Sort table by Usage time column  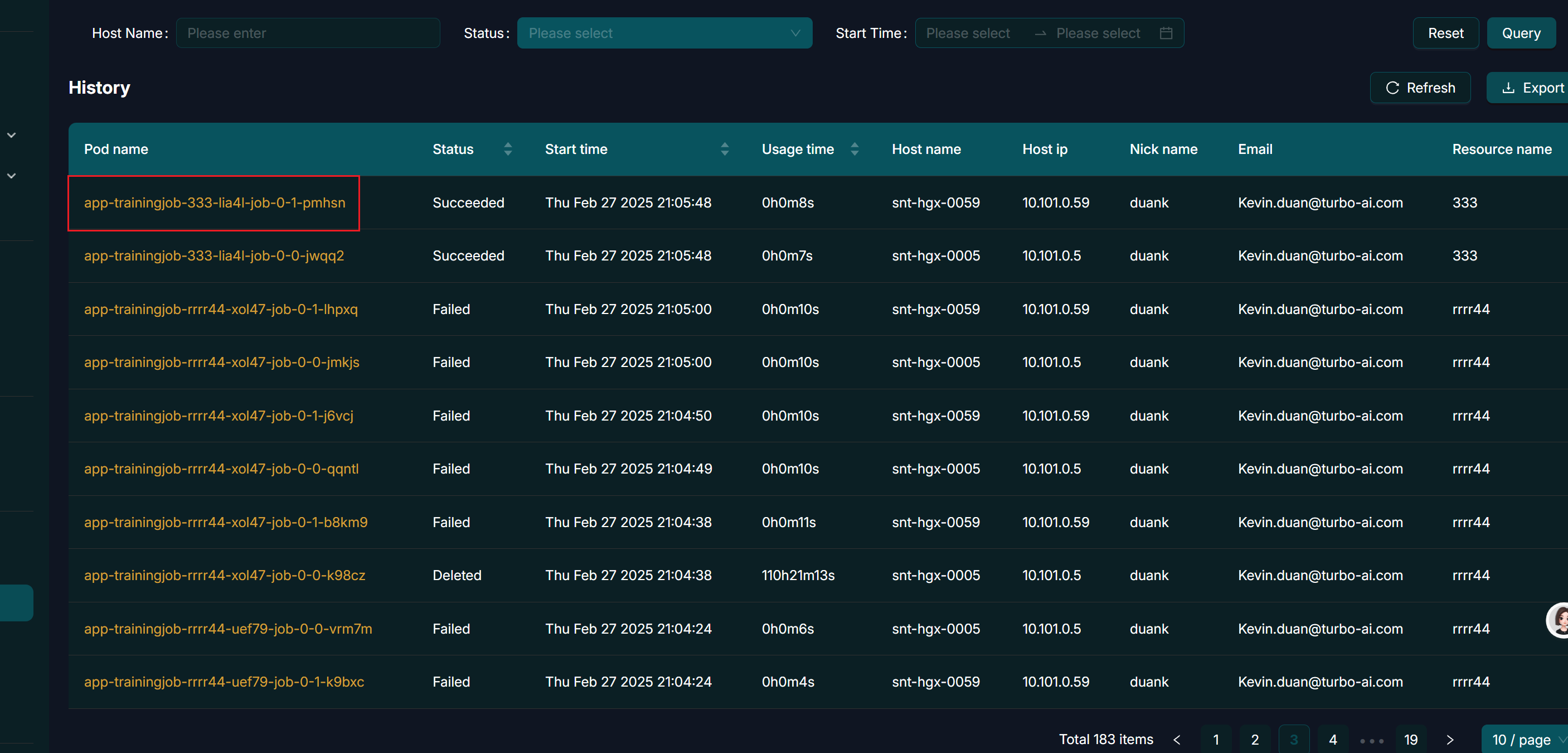pos(854,149)
